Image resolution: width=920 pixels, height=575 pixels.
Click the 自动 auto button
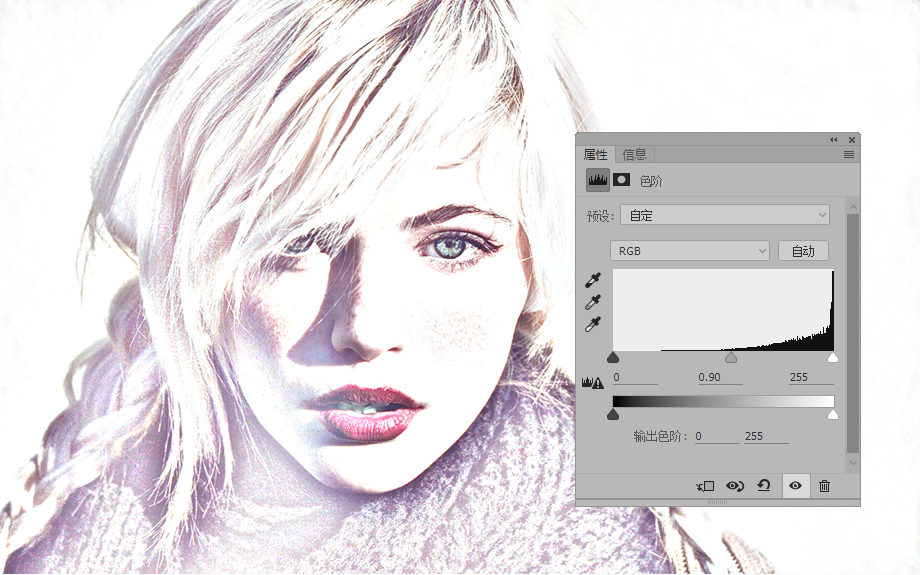tap(803, 251)
